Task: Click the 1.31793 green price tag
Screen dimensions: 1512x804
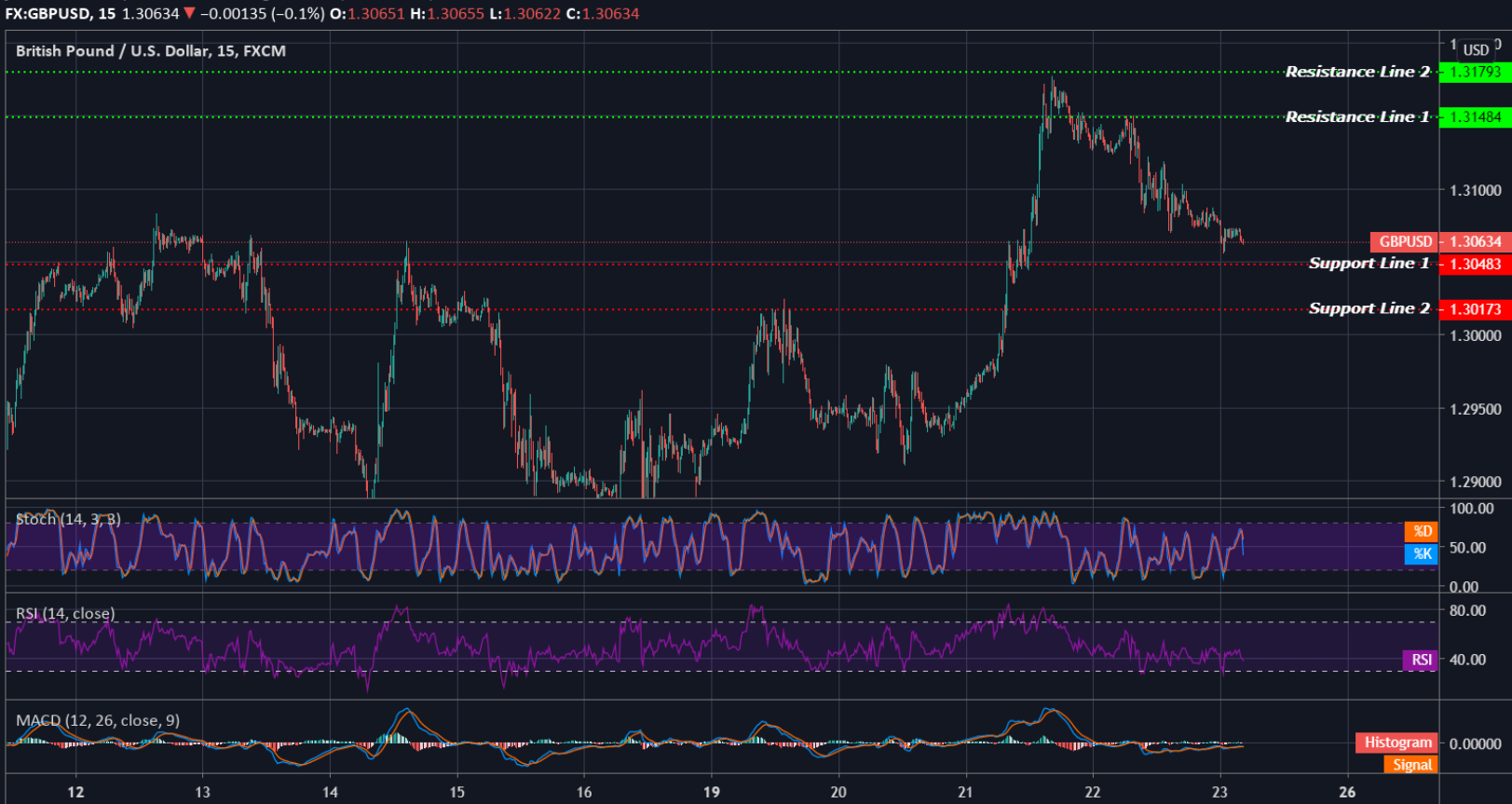Action: click(1476, 72)
